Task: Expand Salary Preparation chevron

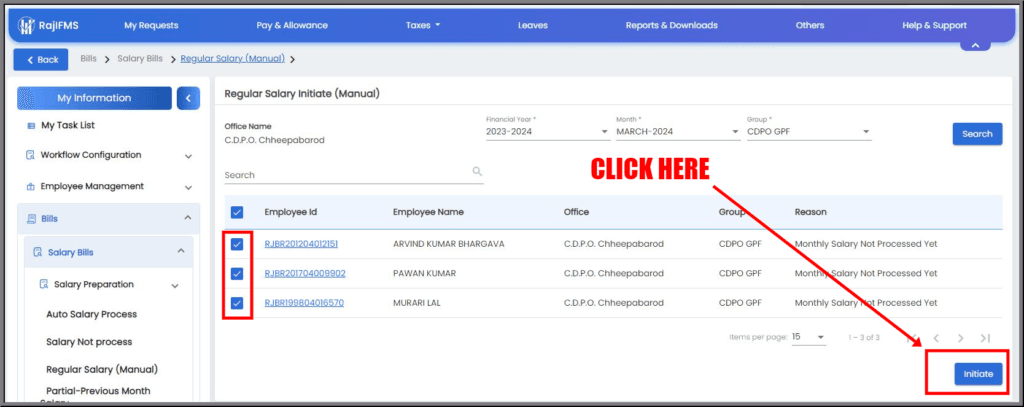Action: click(x=174, y=285)
